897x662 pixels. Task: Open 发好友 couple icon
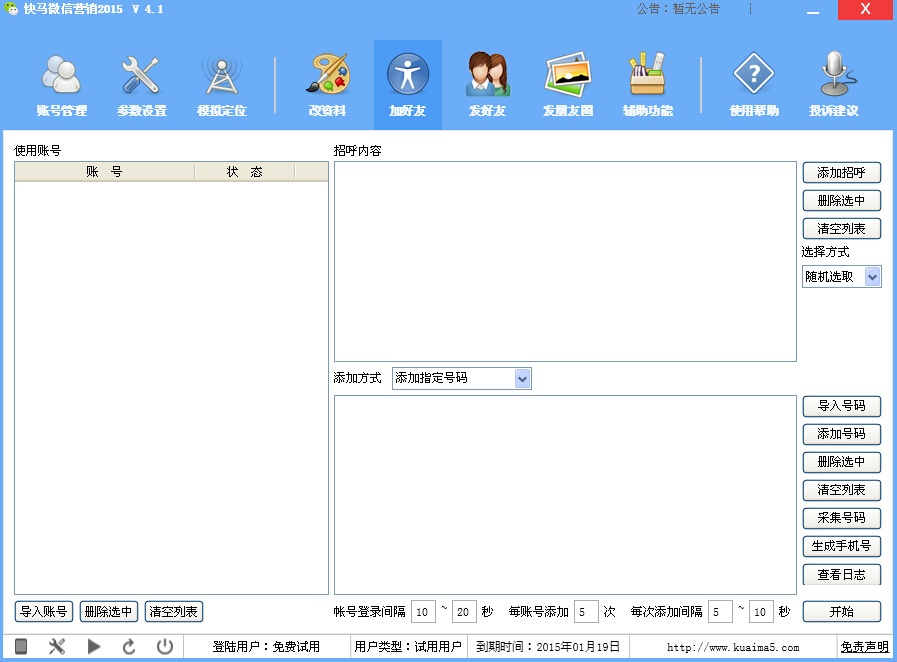click(487, 85)
